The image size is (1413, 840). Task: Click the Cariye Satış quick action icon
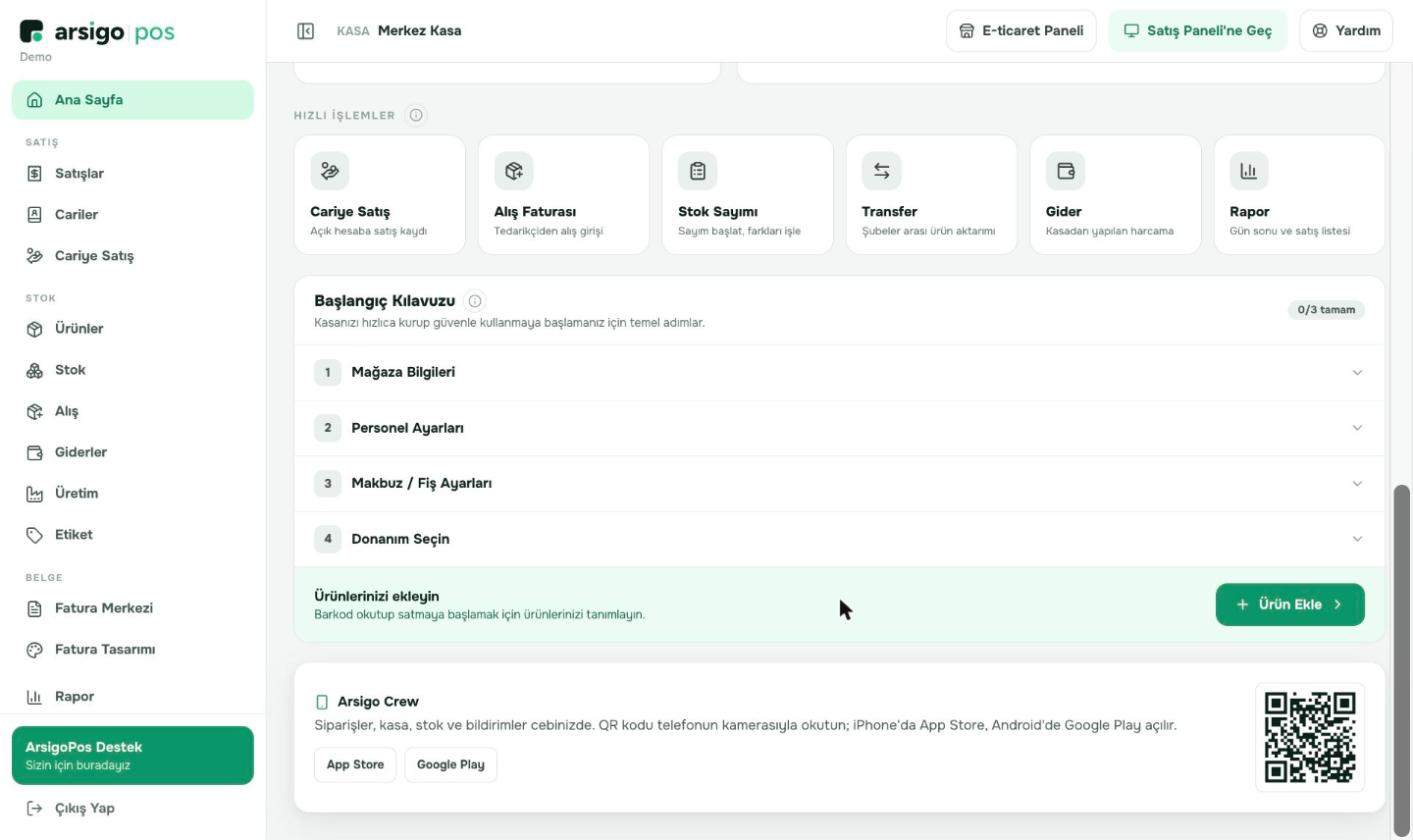coord(330,171)
